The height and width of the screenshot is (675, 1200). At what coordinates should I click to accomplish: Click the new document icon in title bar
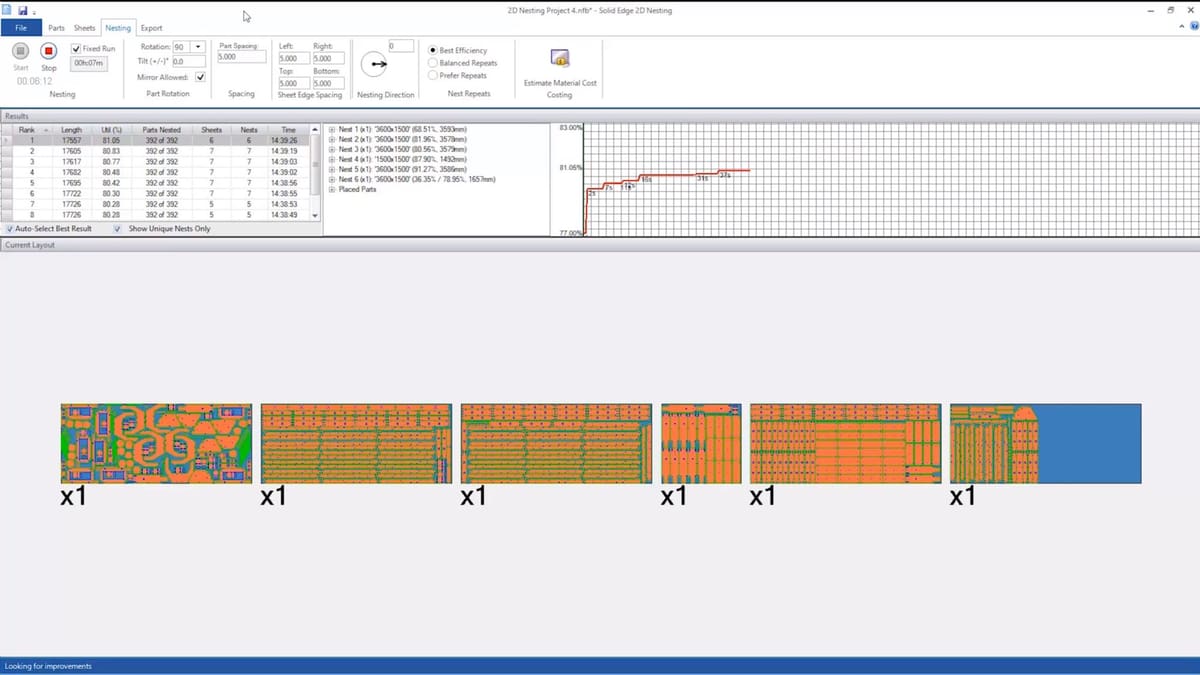[8, 10]
